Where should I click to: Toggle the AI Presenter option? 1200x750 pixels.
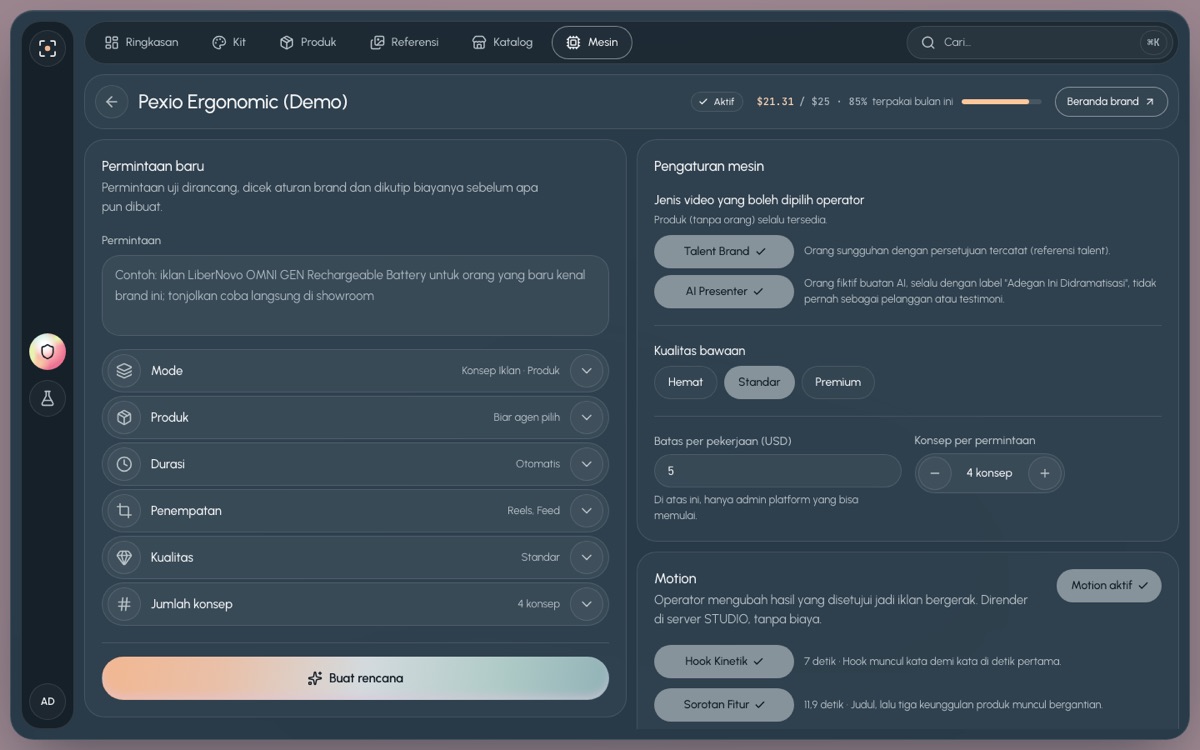click(724, 291)
